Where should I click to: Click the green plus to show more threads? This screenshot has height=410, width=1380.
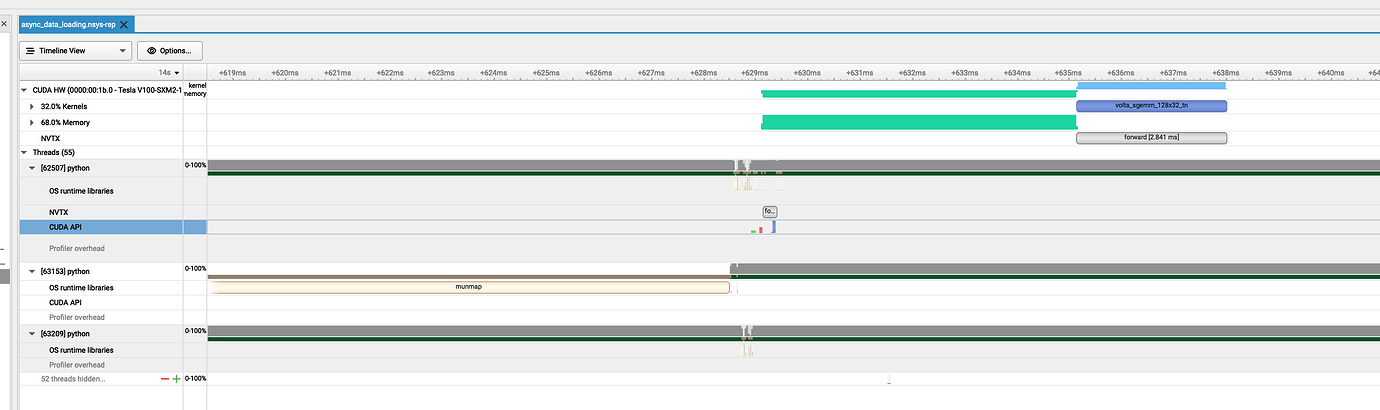tap(177, 379)
